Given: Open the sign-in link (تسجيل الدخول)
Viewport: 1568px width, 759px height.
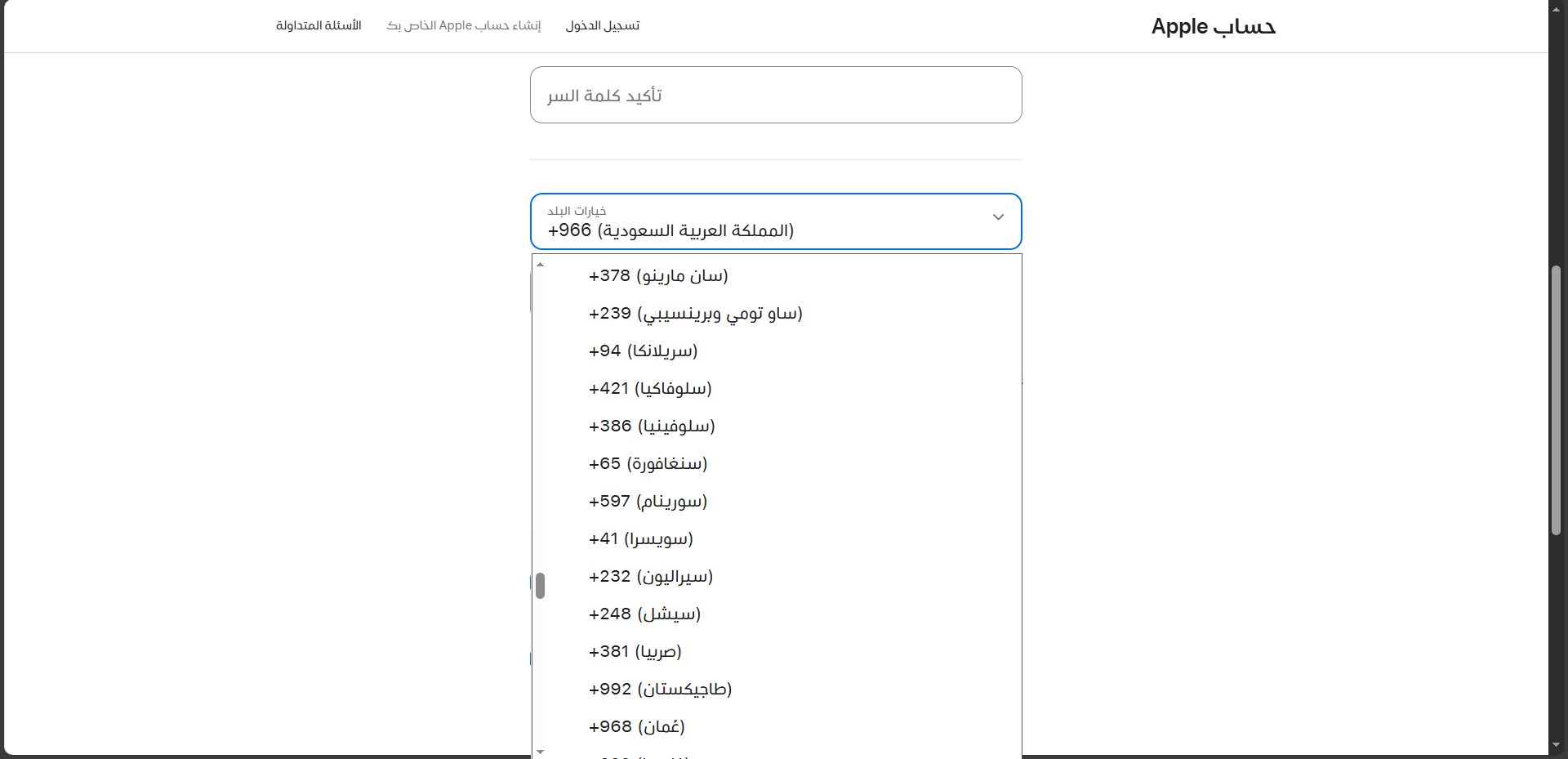Looking at the screenshot, I should 603,26.
